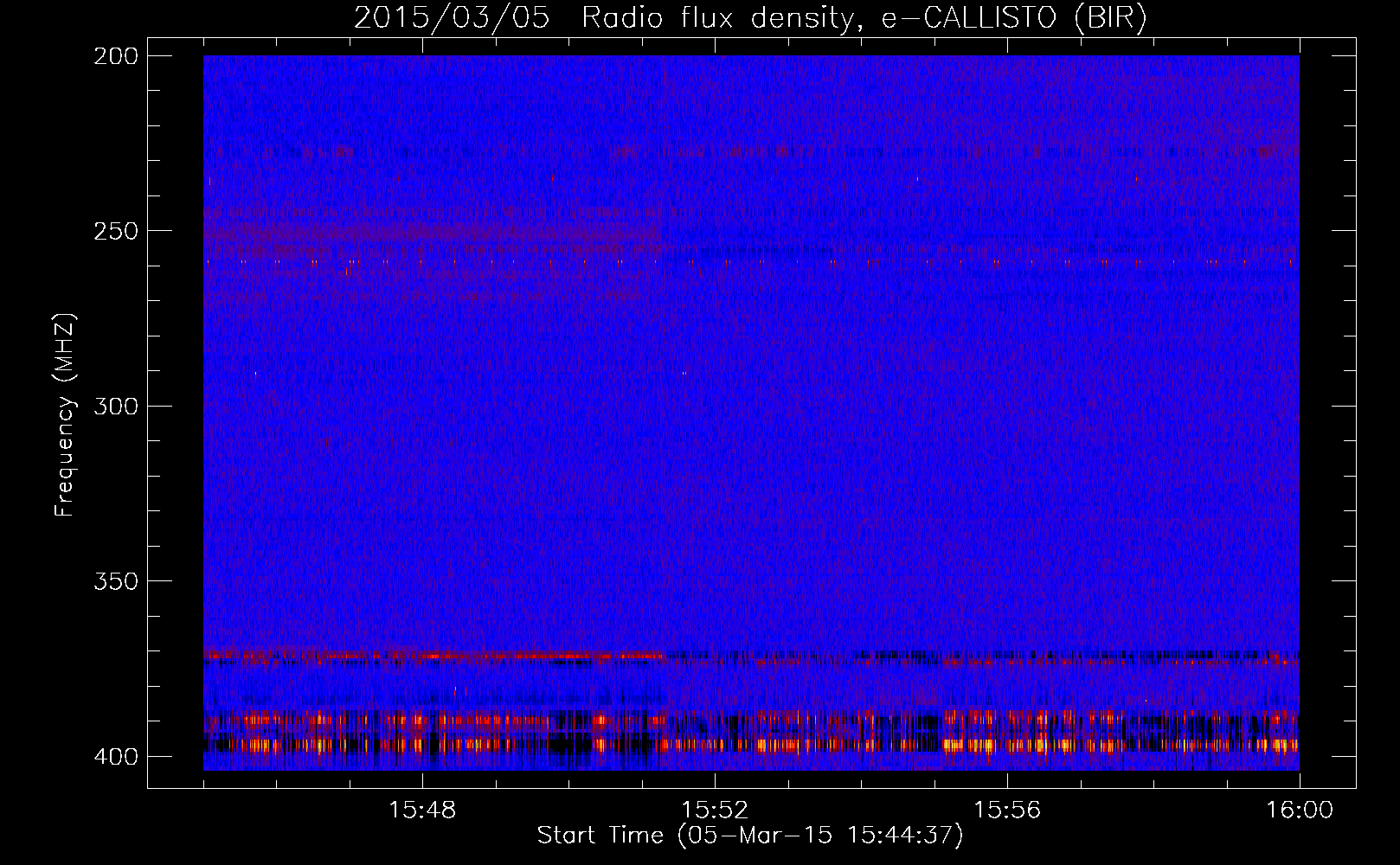Click the 200 frequency tick label
1400x865 pixels.
coord(116,56)
